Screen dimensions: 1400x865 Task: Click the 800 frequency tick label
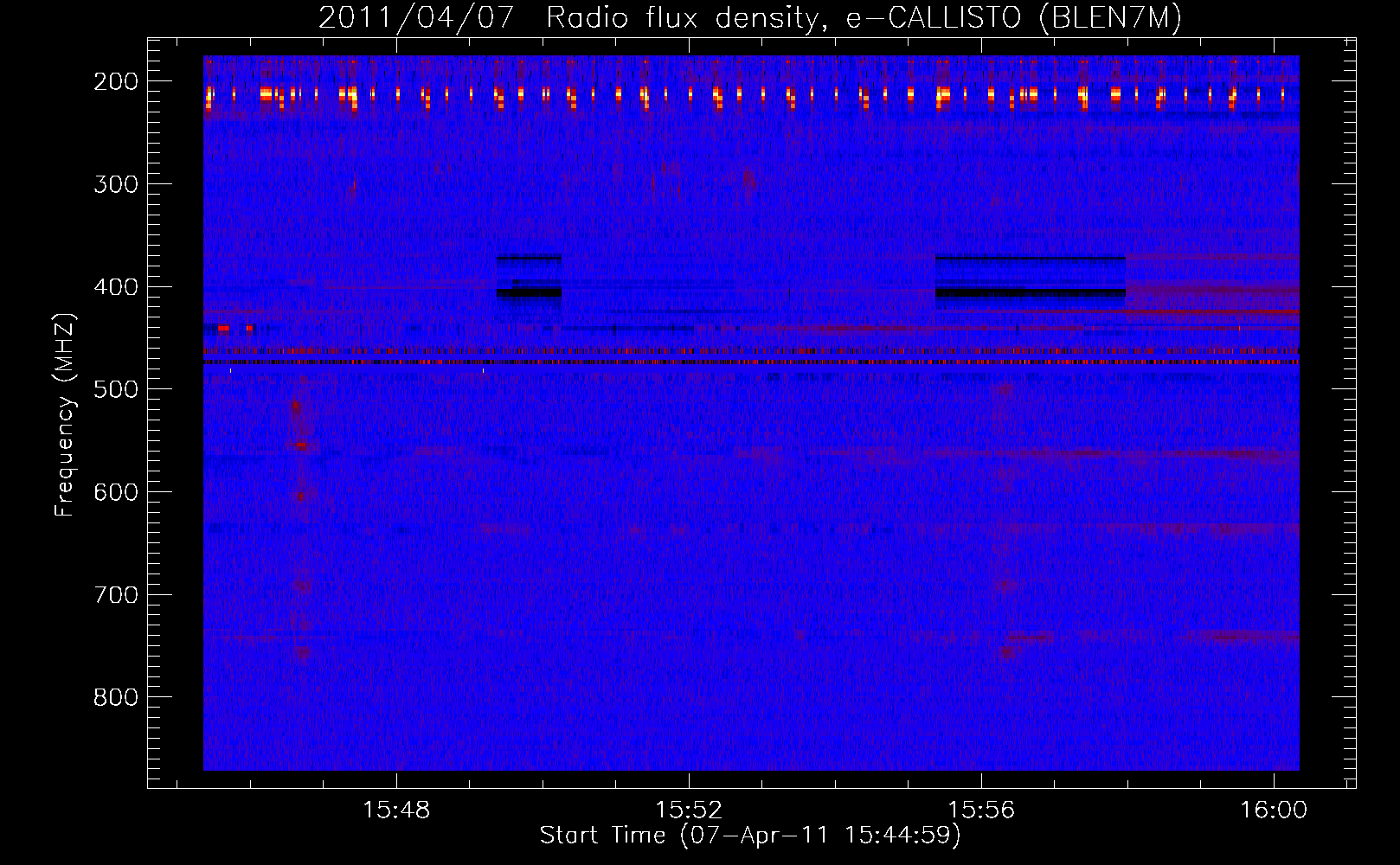[115, 697]
